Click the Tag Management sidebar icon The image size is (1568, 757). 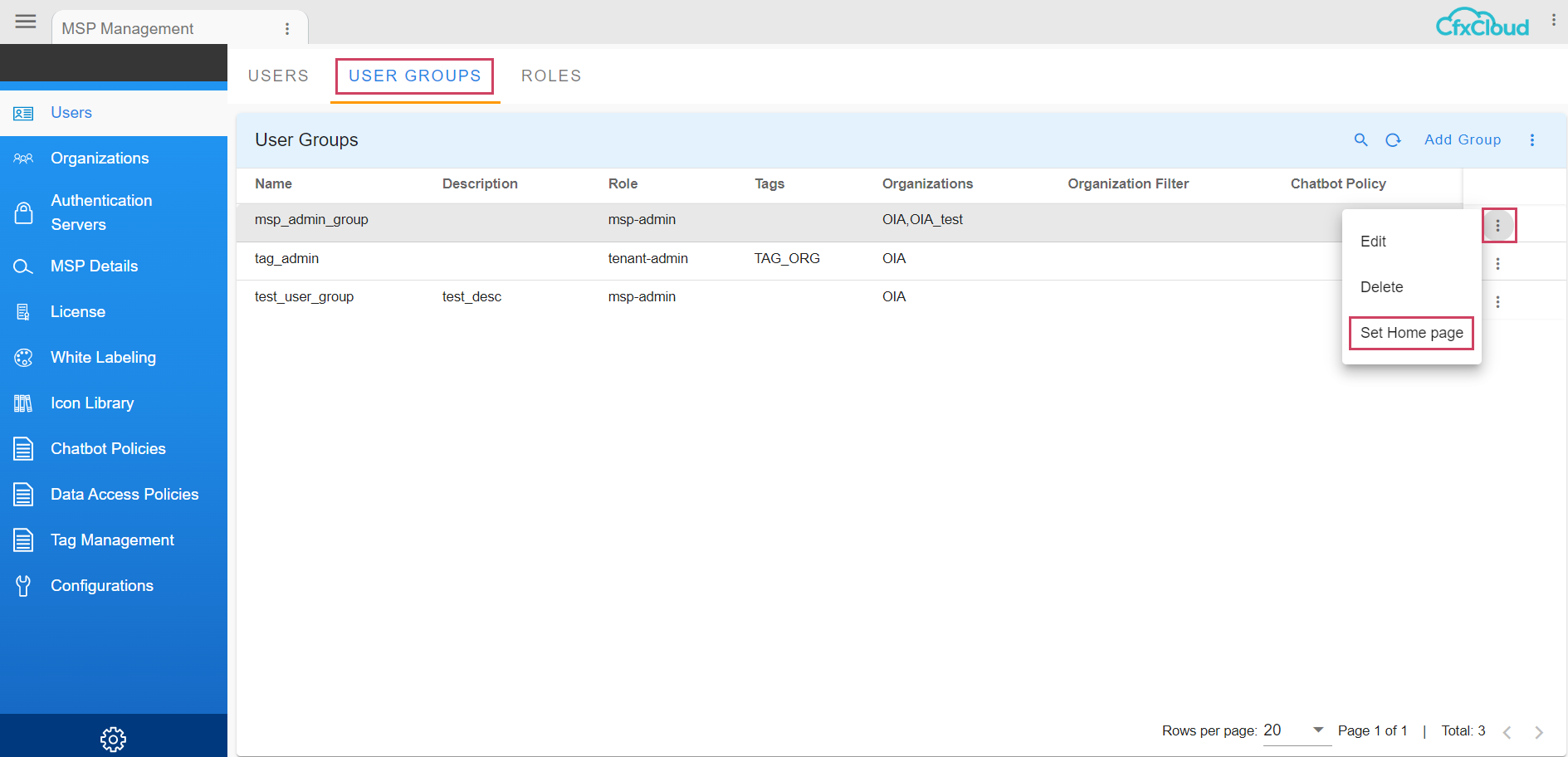click(x=23, y=540)
